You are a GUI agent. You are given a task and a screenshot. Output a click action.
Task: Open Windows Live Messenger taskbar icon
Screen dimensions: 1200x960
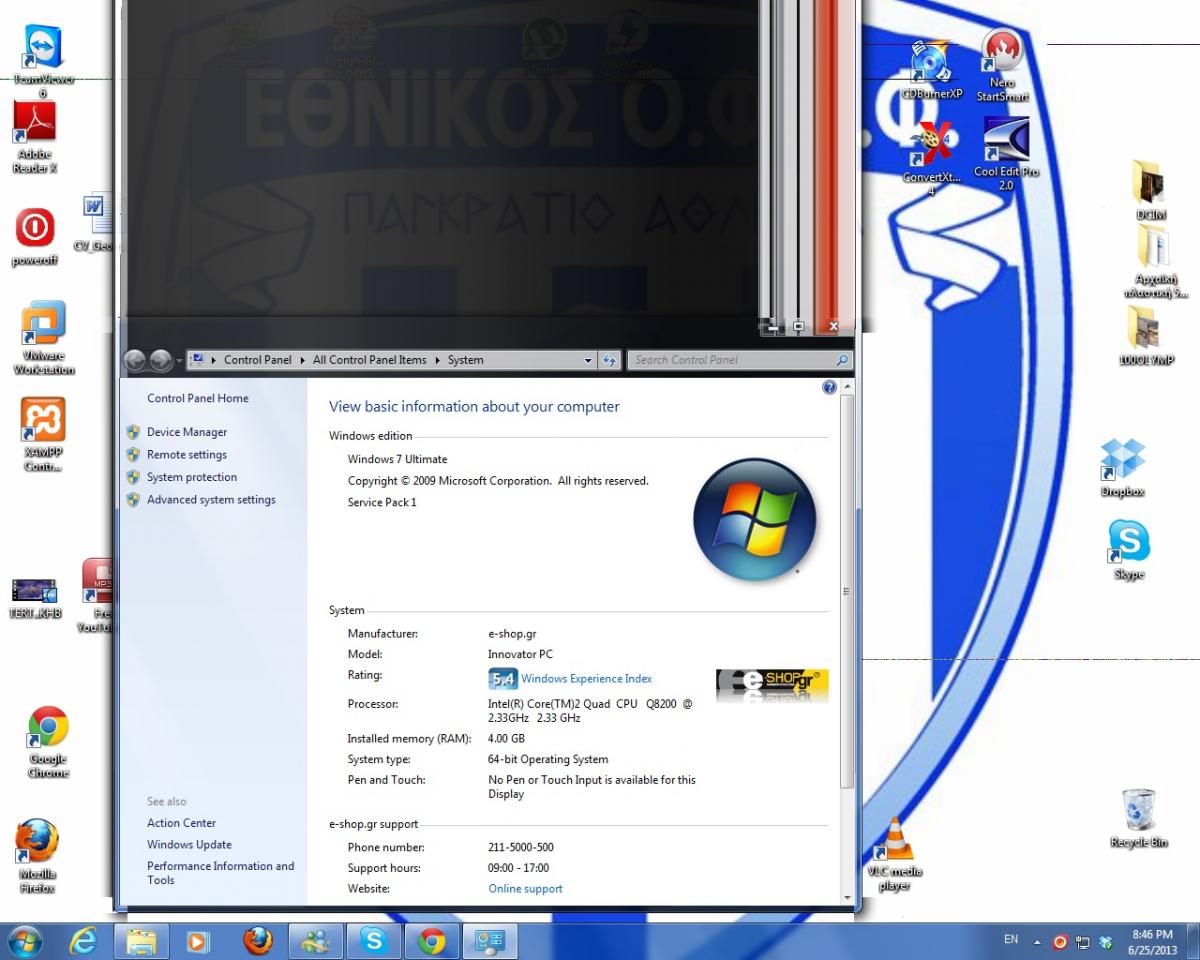pyautogui.click(x=316, y=941)
